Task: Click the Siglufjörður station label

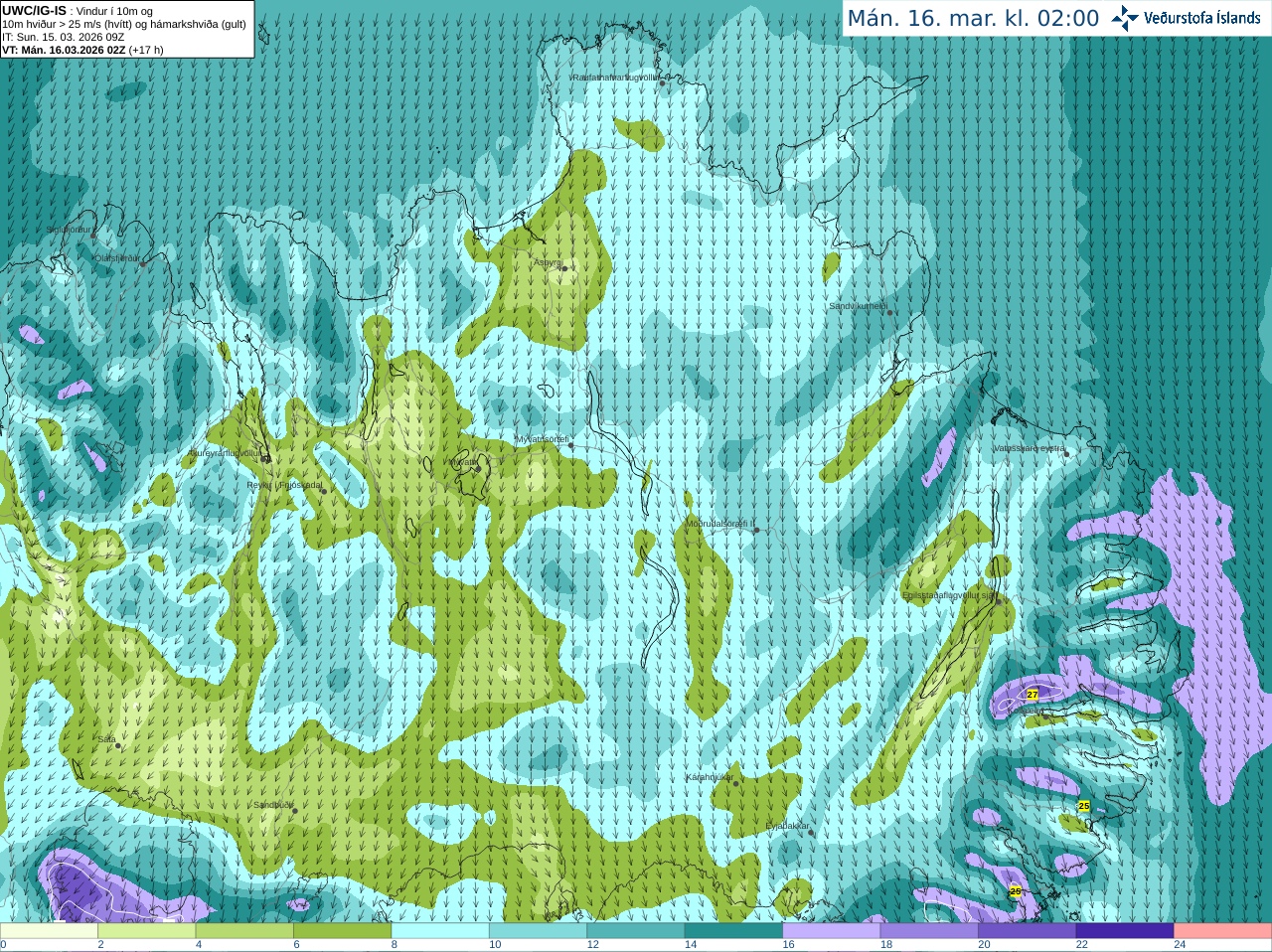Action: (x=70, y=230)
